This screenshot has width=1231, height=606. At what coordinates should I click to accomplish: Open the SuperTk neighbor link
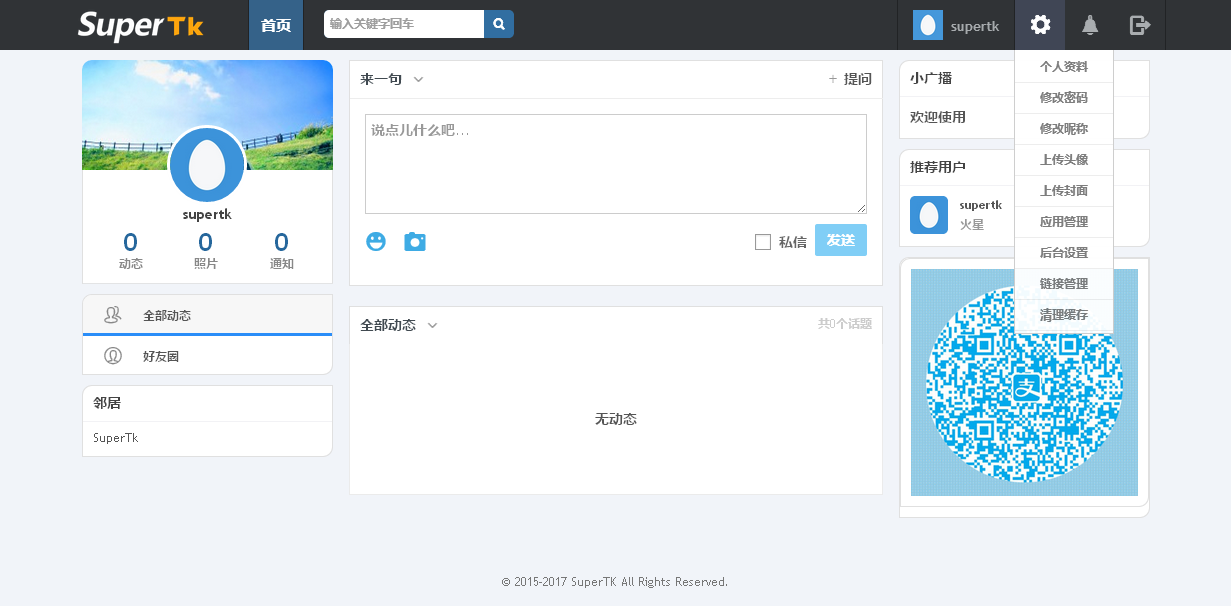click(116, 438)
